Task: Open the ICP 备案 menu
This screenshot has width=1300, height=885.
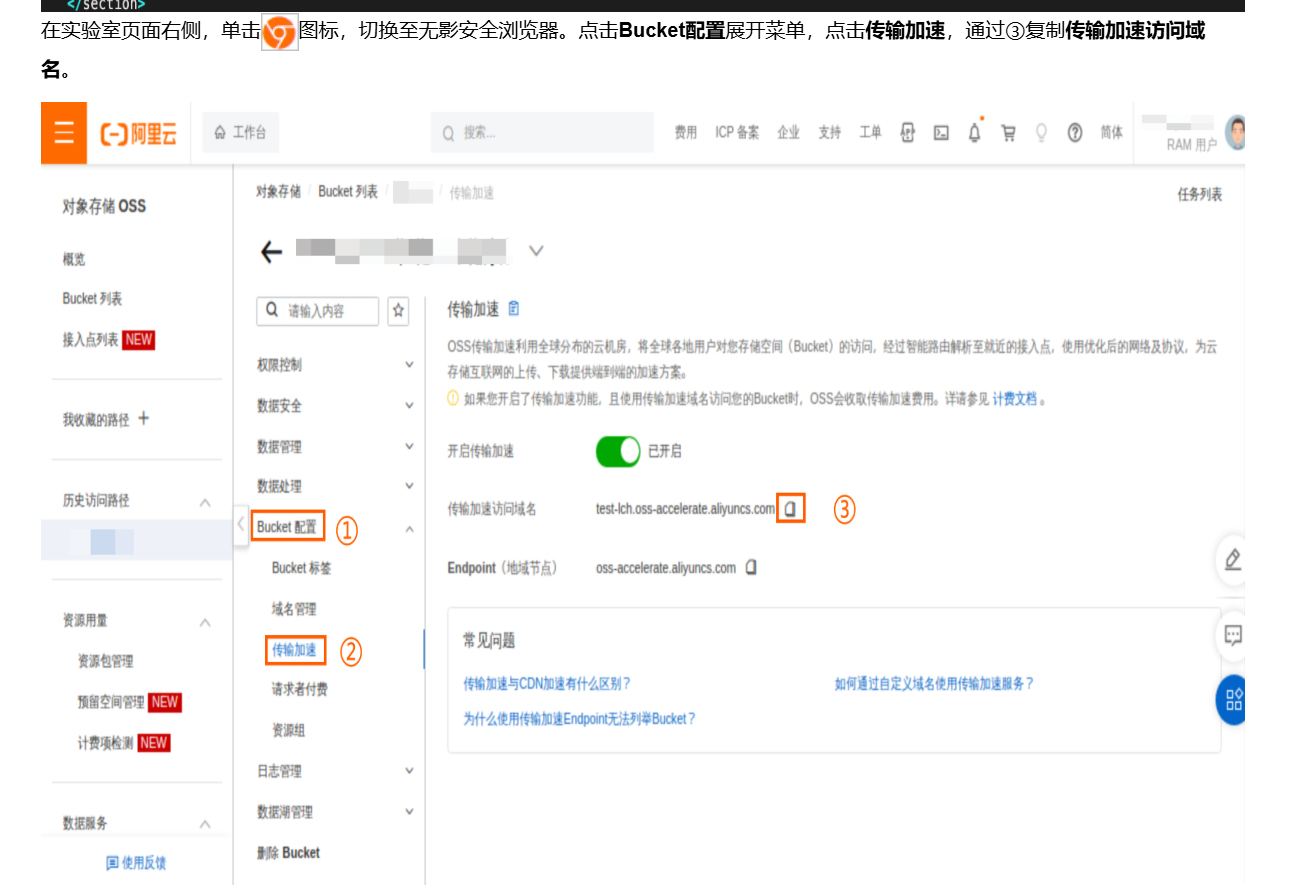Action: 737,132
